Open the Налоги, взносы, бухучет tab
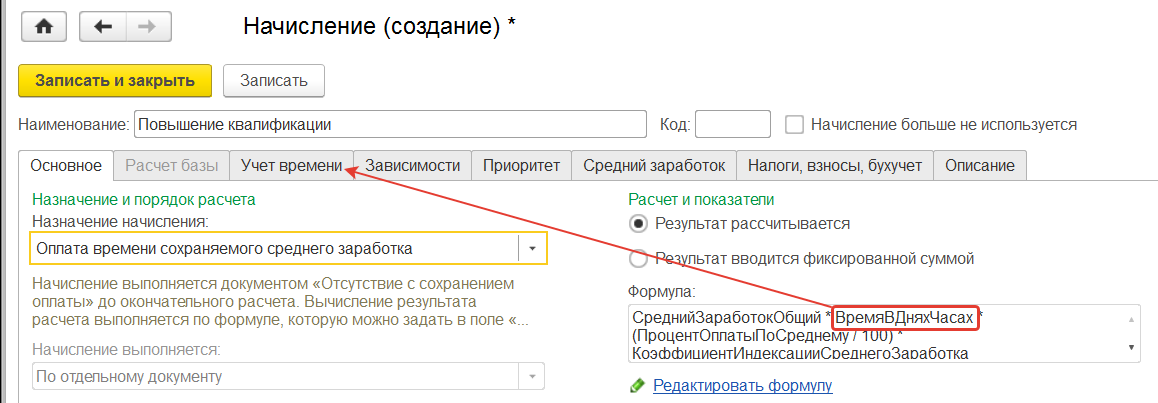 835,165
